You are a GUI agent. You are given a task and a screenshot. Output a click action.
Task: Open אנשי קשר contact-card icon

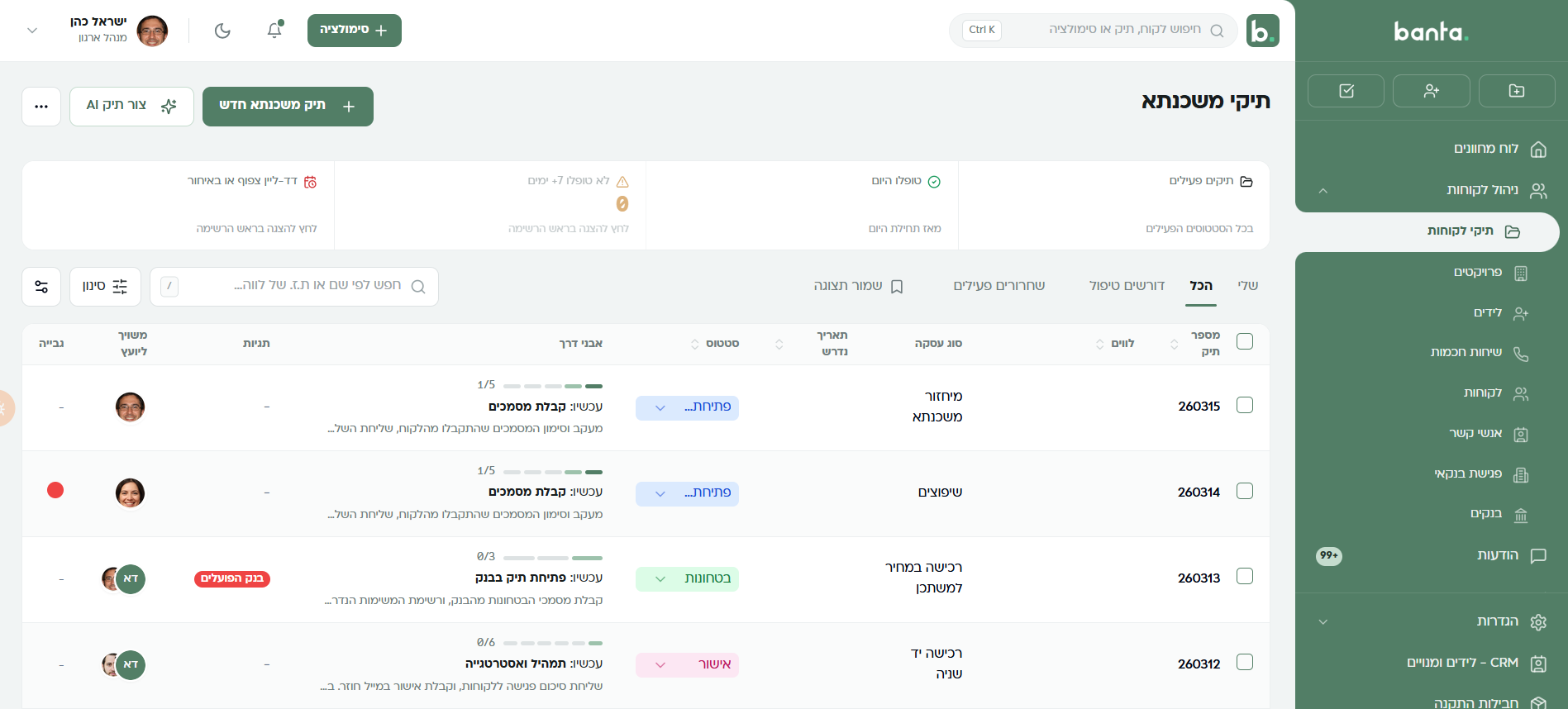[x=1521, y=435]
